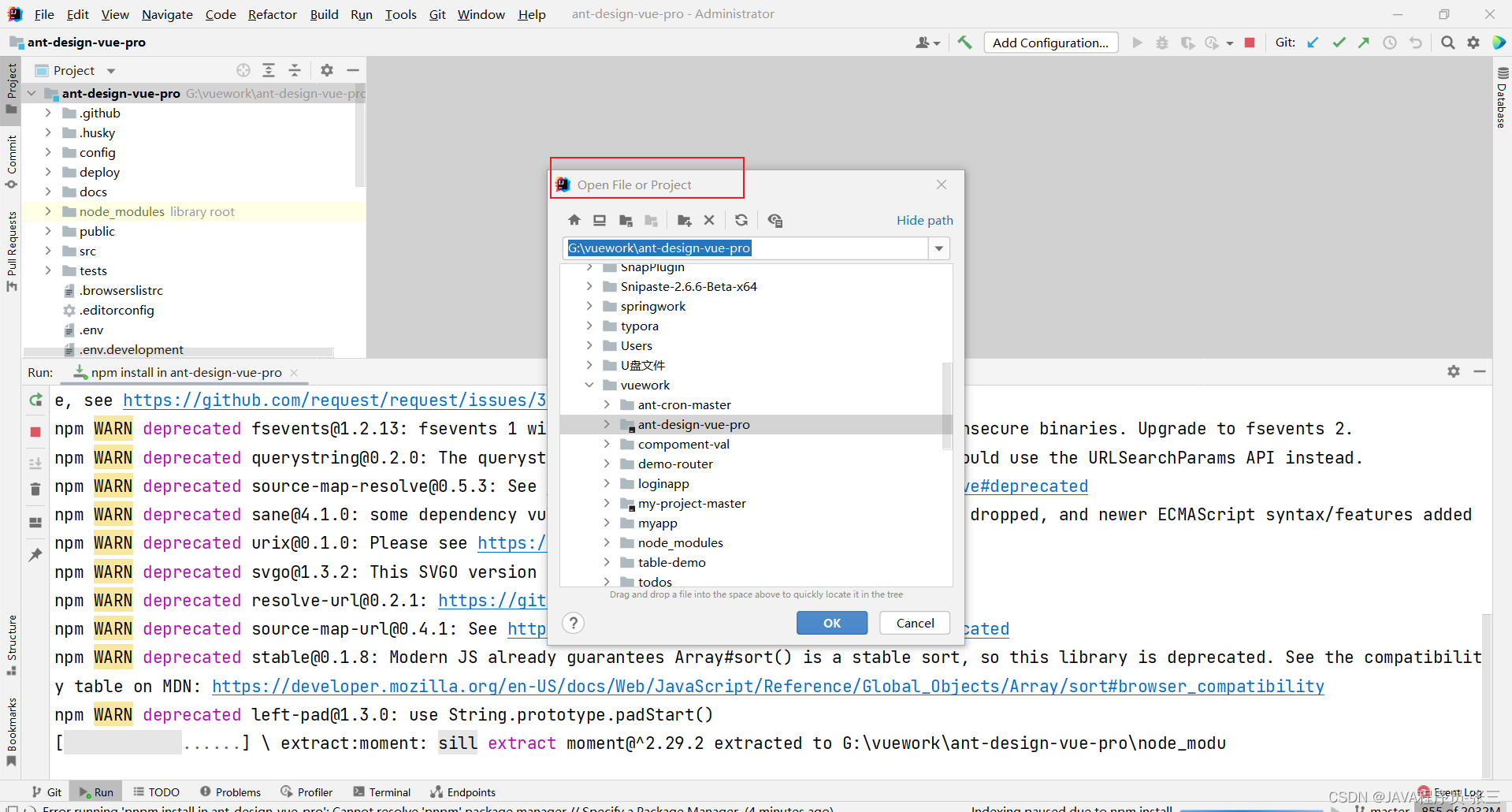
Task: Open Run panel settings gear
Action: (1454, 371)
